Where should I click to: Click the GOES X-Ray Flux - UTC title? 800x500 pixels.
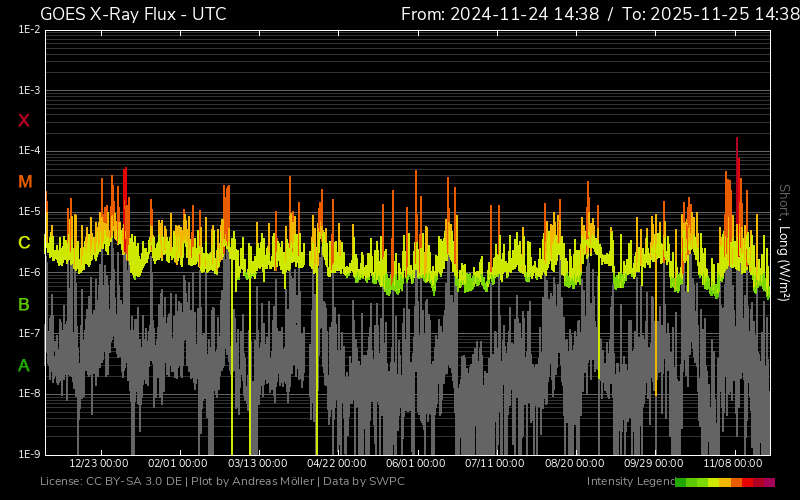point(133,14)
